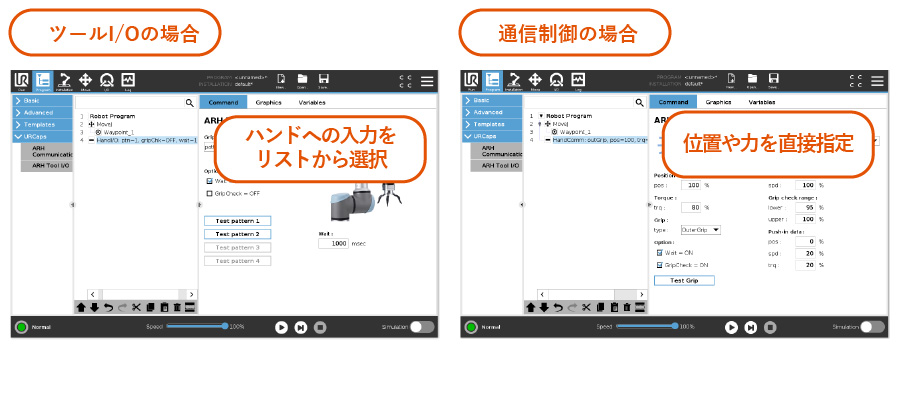Adjust the Speed slider in the right screenshot
Viewport: 900px width, 395px height.
pyautogui.click(x=646, y=326)
